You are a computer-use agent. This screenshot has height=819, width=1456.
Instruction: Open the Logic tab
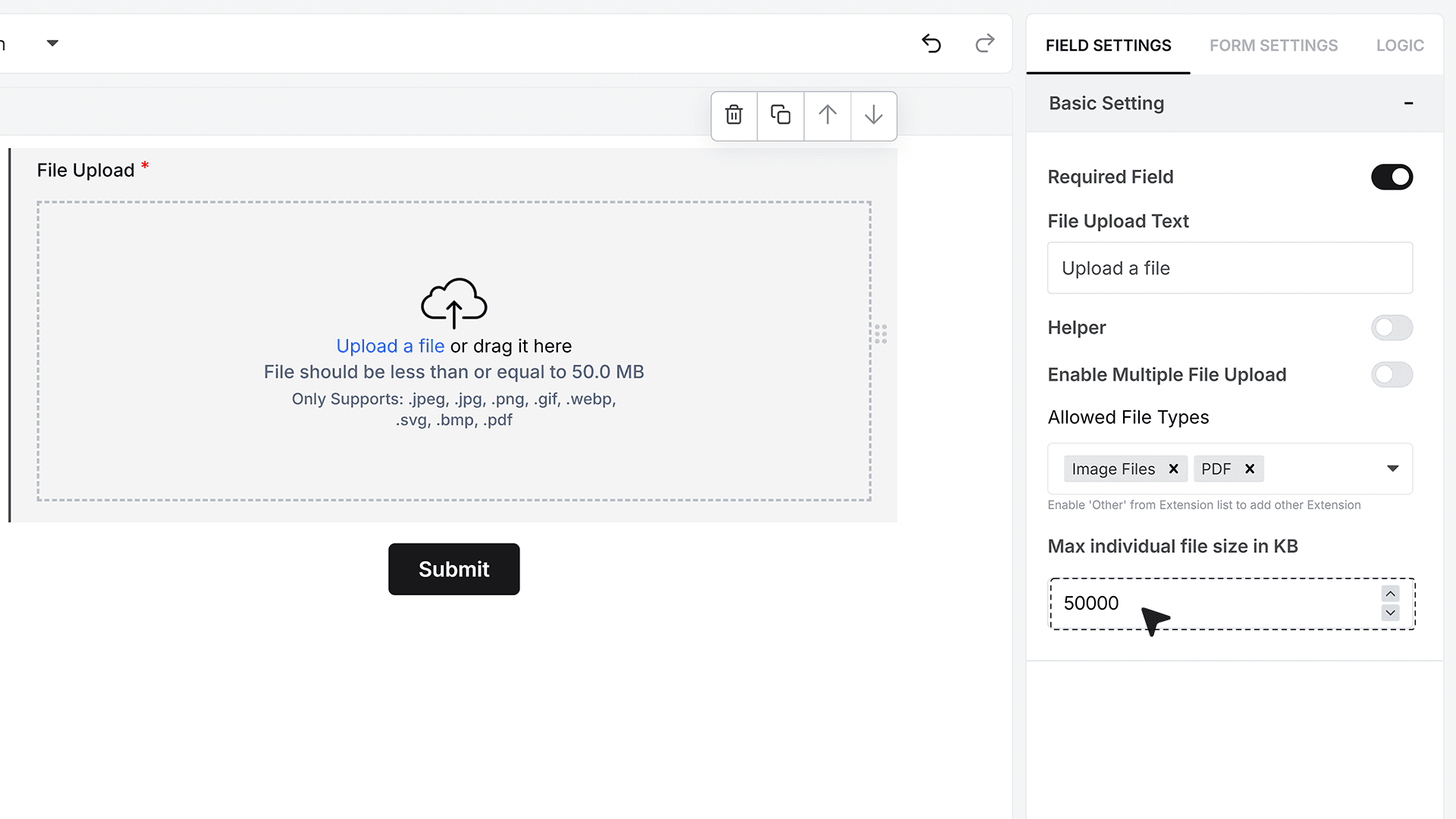[1400, 45]
